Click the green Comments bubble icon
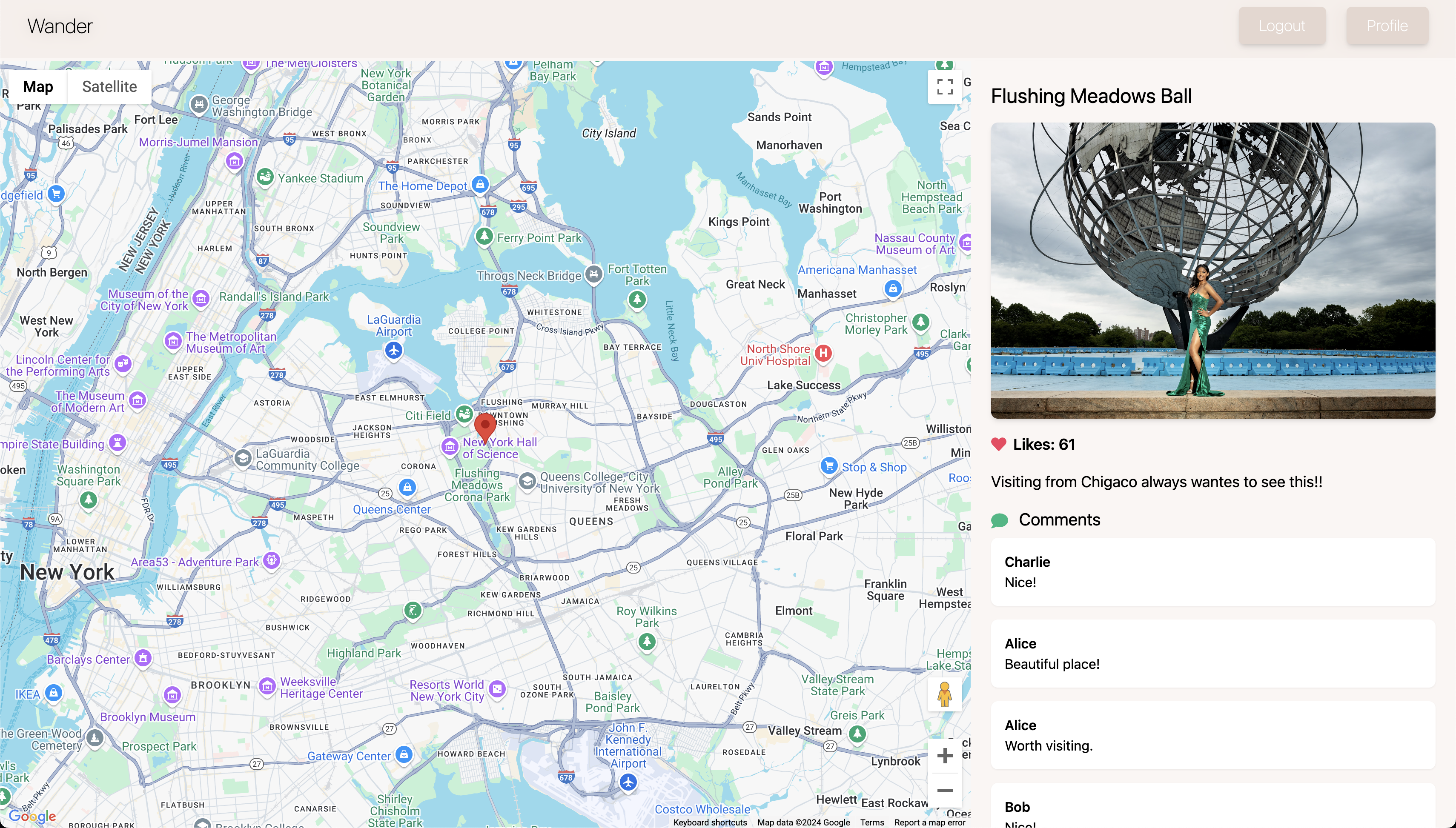This screenshot has height=828, width=1456. tap(999, 520)
